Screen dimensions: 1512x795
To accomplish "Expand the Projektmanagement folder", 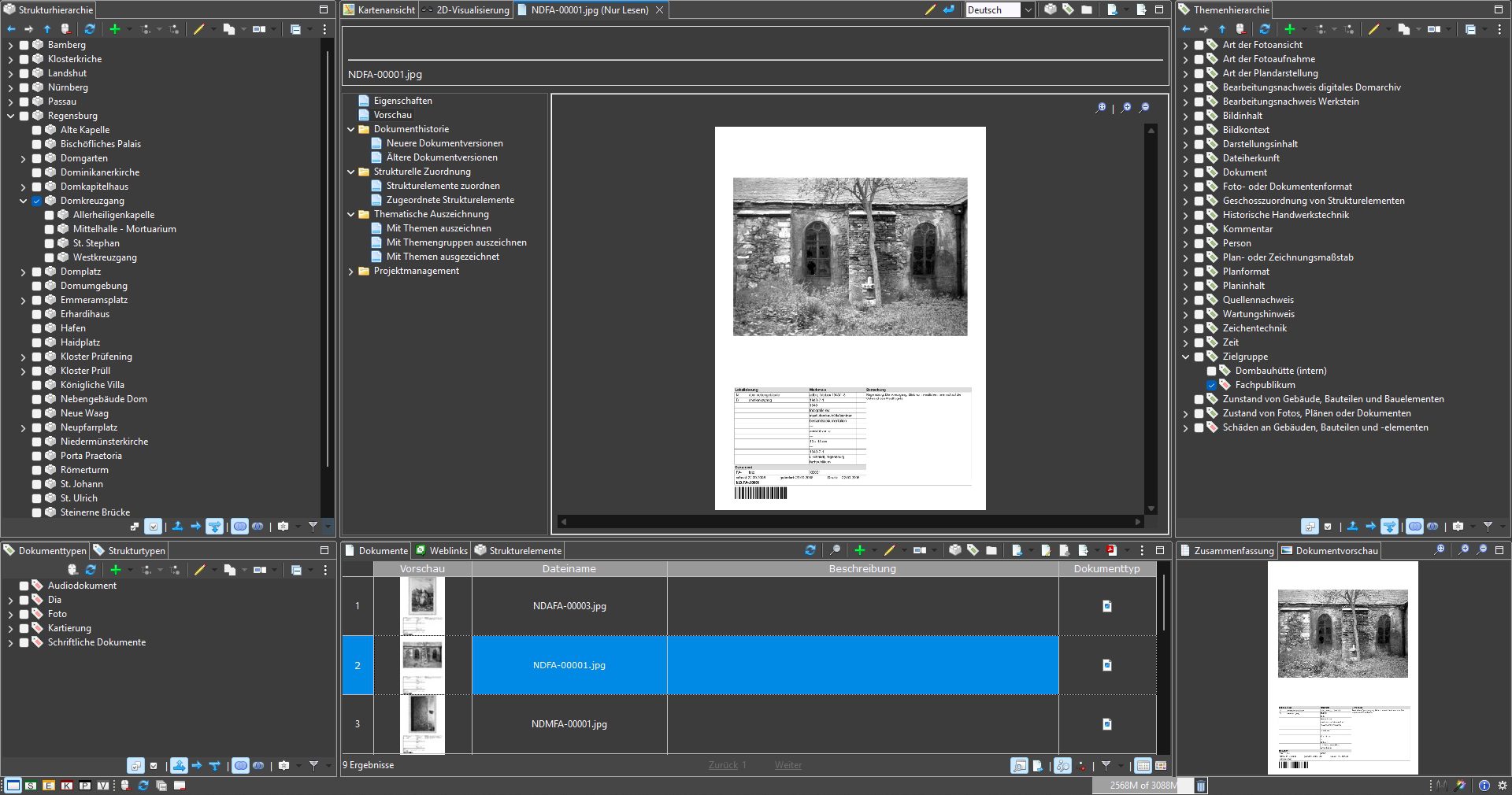I will [x=351, y=272].
